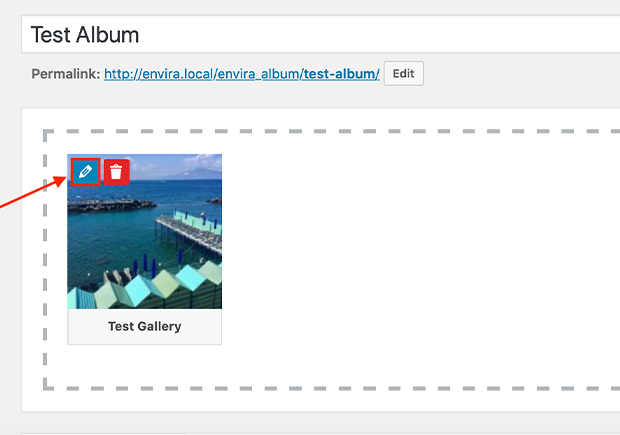Click the Permalink label text
The width and height of the screenshot is (620, 435).
coord(65,74)
